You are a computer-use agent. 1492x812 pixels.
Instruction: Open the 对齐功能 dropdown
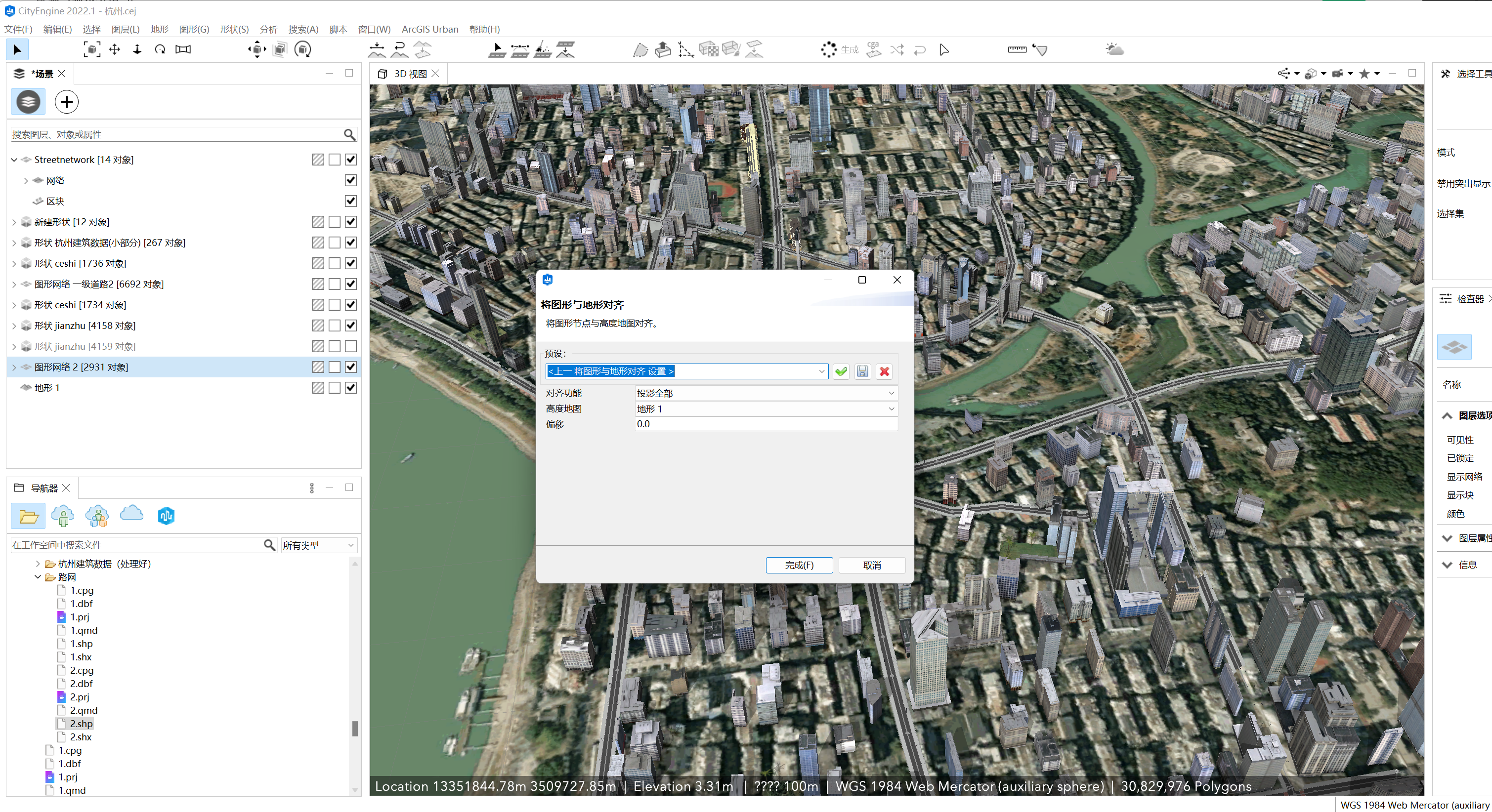coord(765,394)
